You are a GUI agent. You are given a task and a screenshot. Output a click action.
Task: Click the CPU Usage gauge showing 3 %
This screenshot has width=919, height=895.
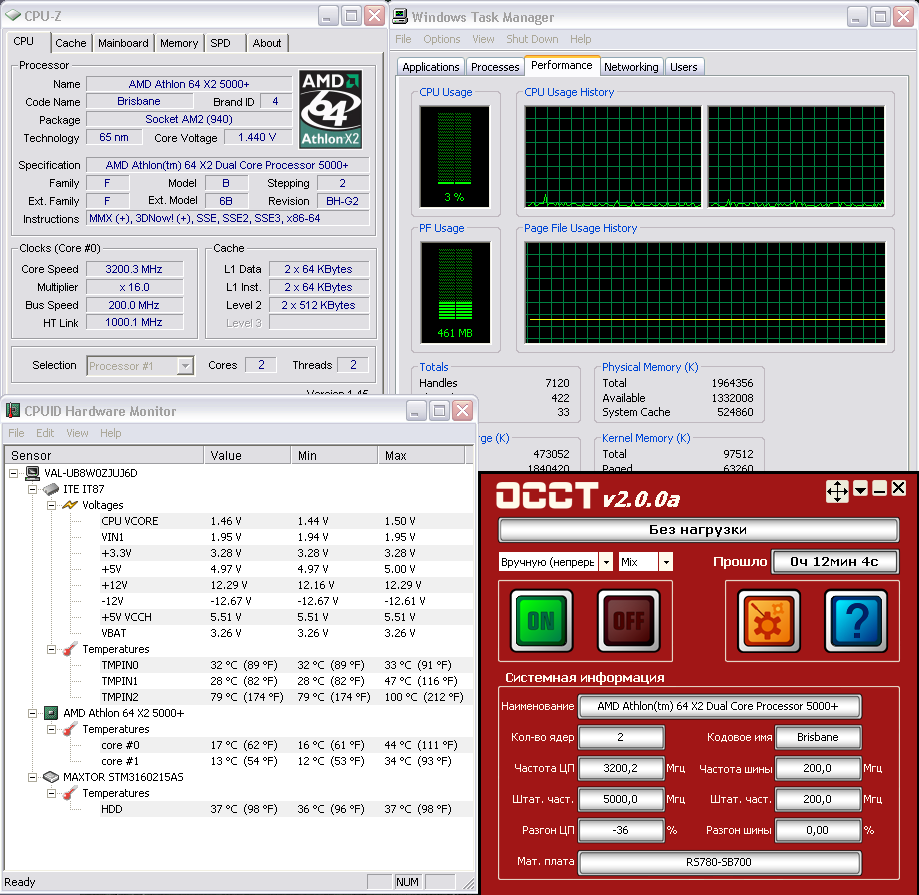(454, 156)
